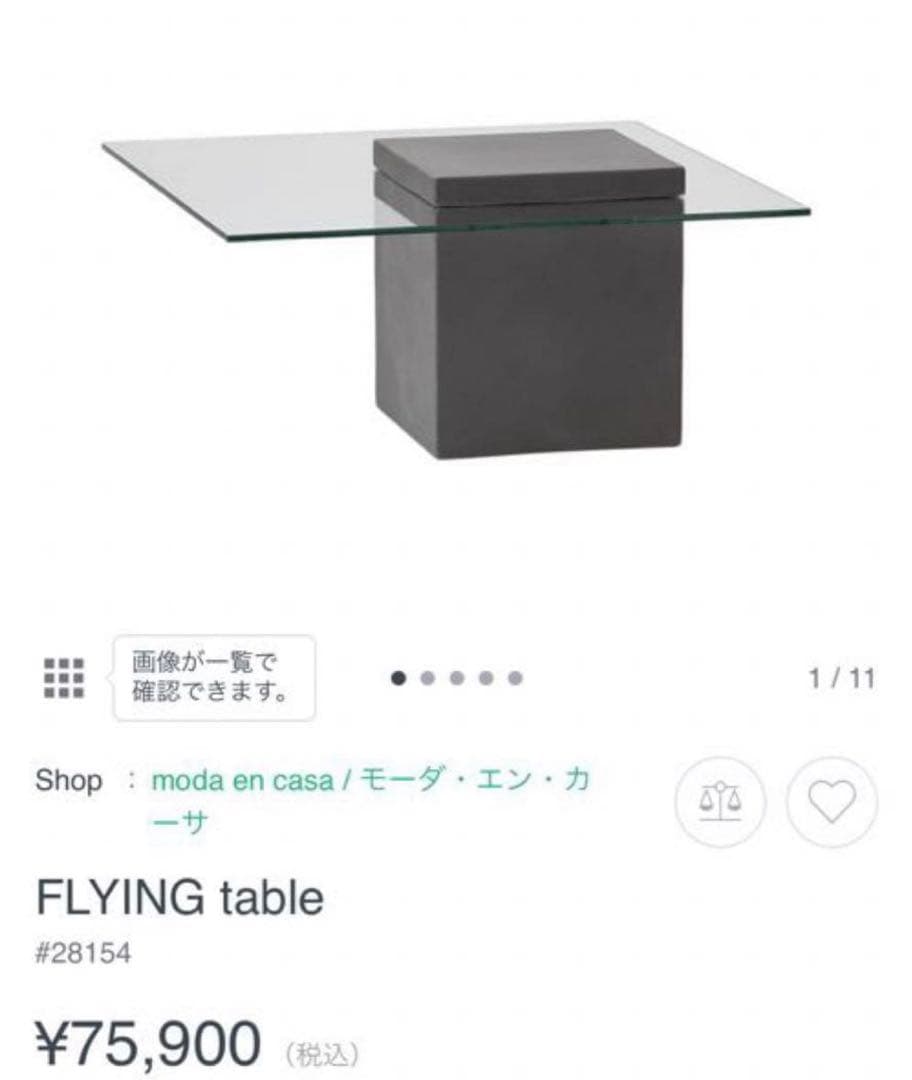Select the last carousel pagination dot
The image size is (912, 1080).
[x=513, y=678]
